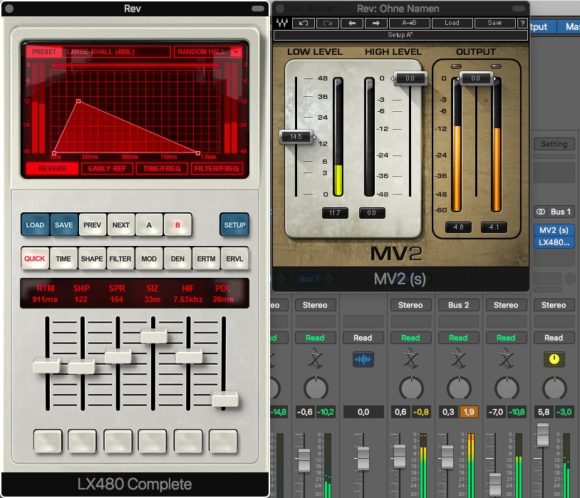Go to next preset with right arrow
The height and width of the screenshot is (498, 580).
pos(376,23)
